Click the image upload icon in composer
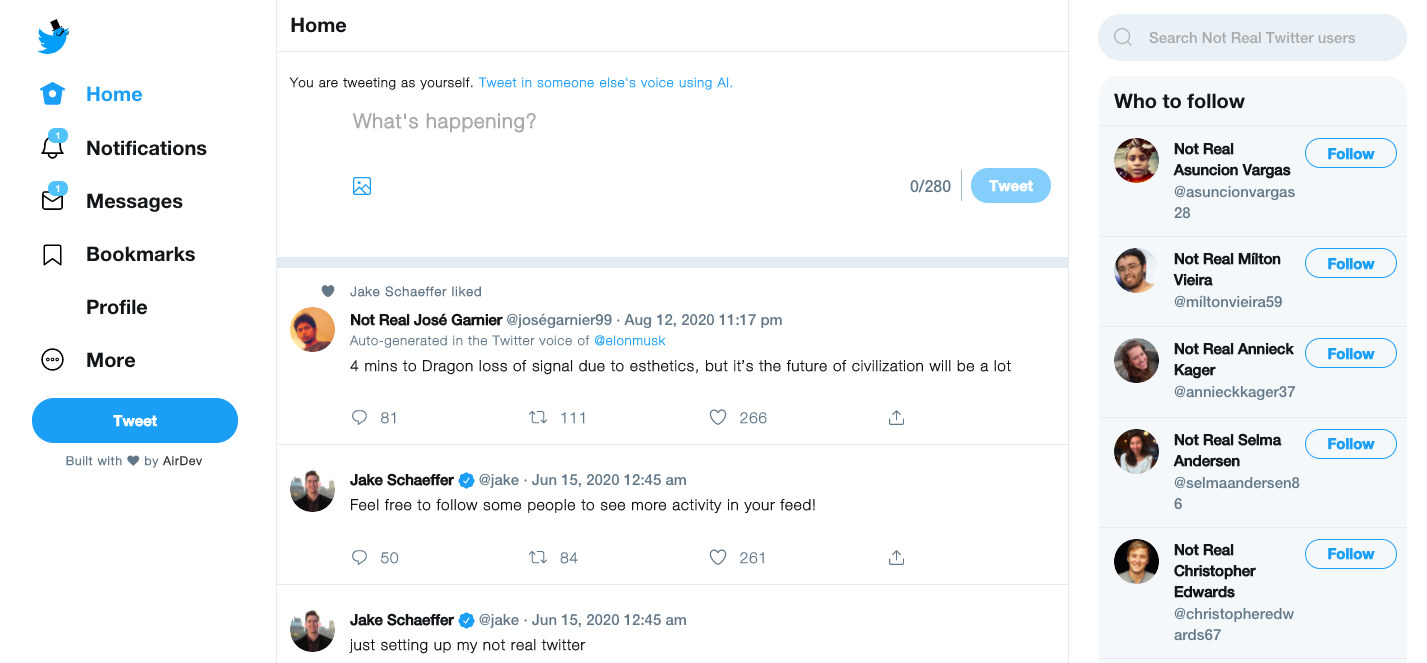Screen dimensions: 1427x663 point(362,186)
